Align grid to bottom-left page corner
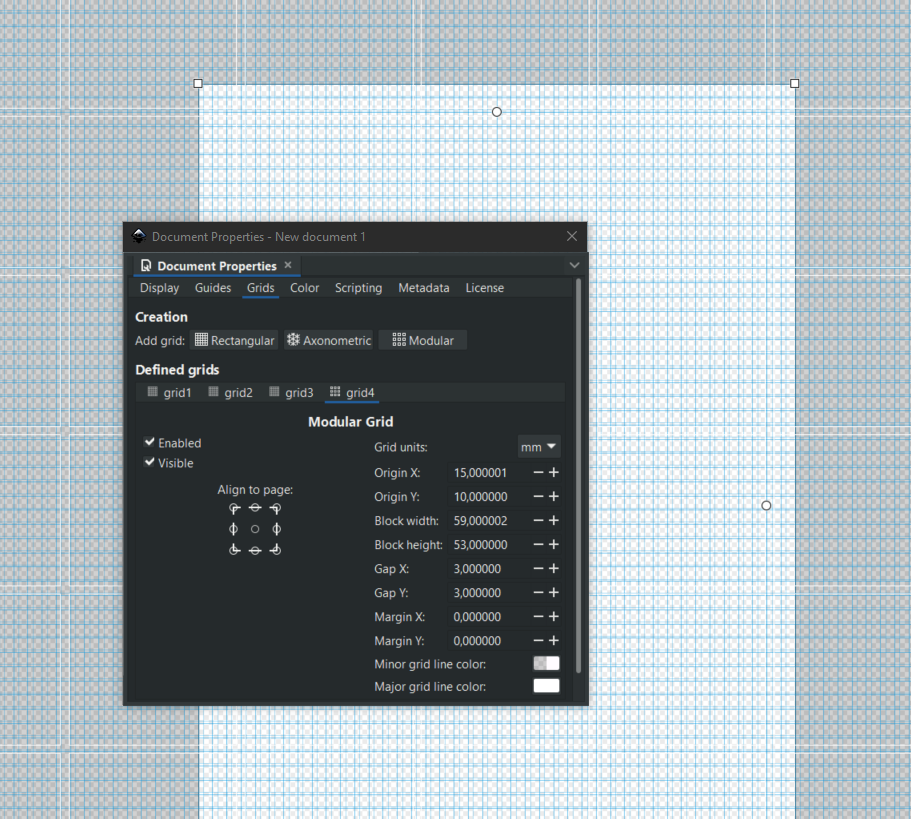Viewport: 911px width, 819px height. coord(234,549)
